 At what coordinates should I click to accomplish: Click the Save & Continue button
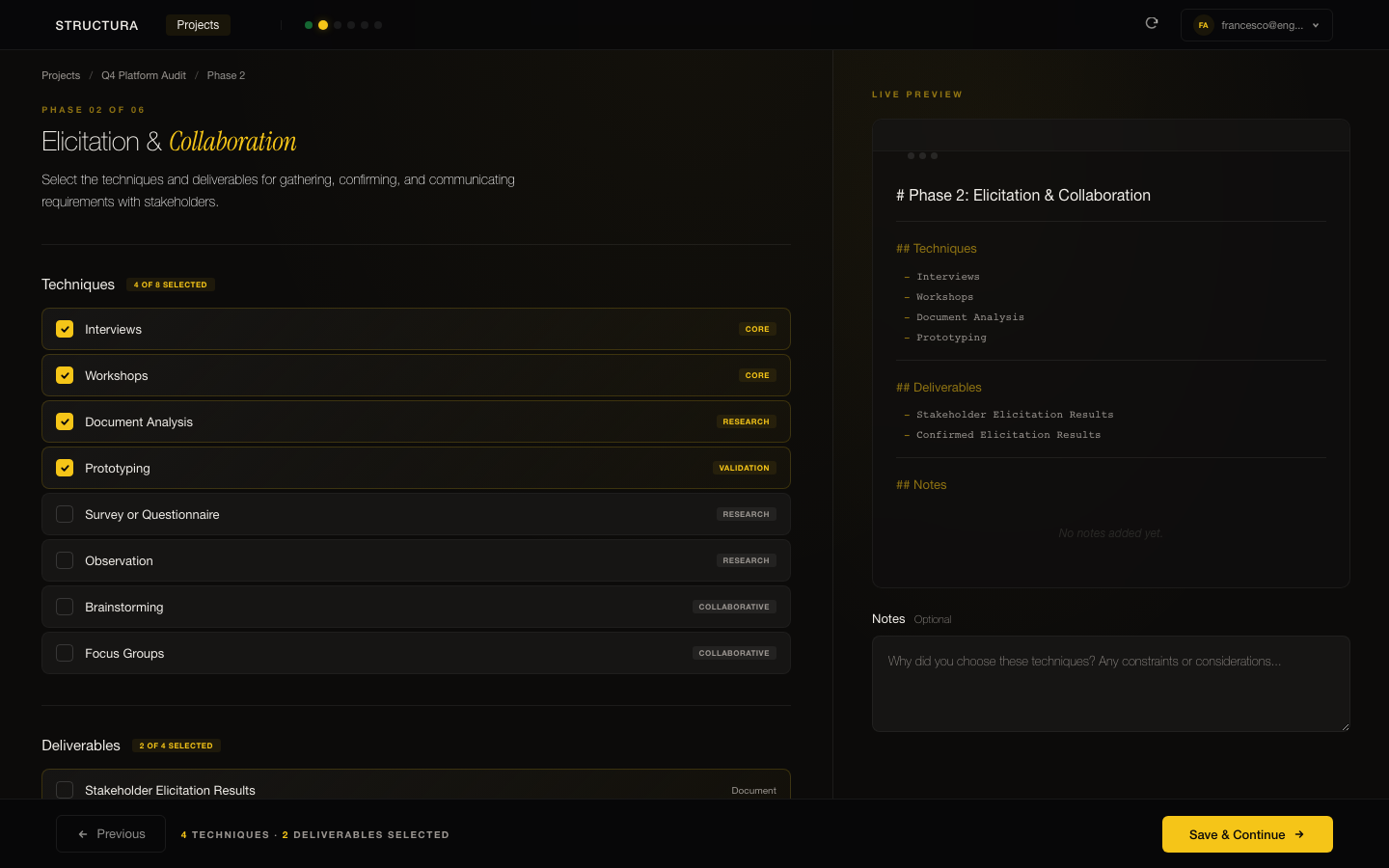(x=1247, y=834)
